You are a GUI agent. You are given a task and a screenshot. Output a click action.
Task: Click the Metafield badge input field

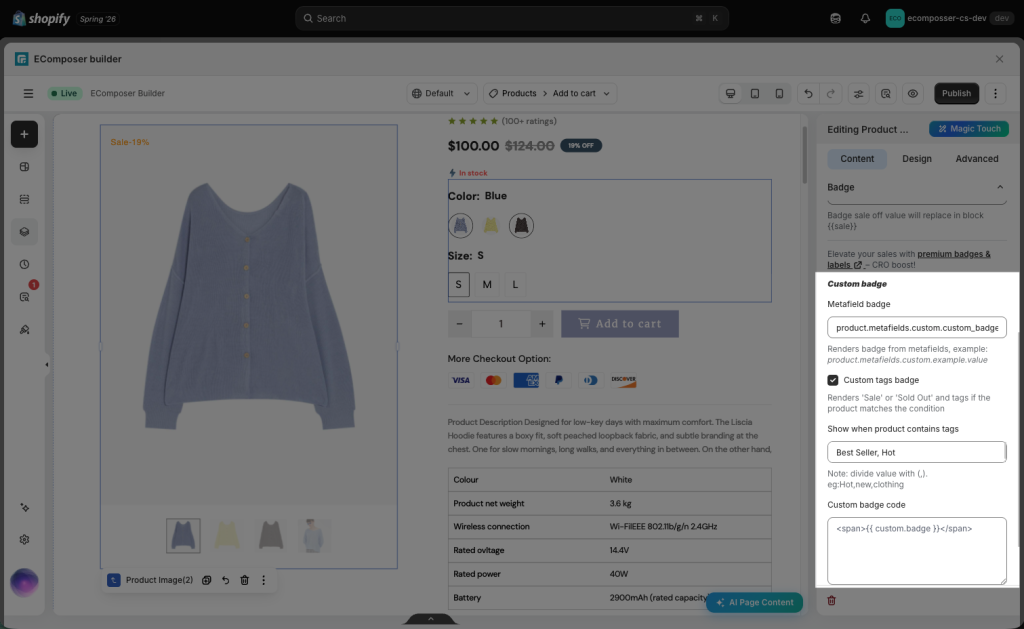coord(916,327)
